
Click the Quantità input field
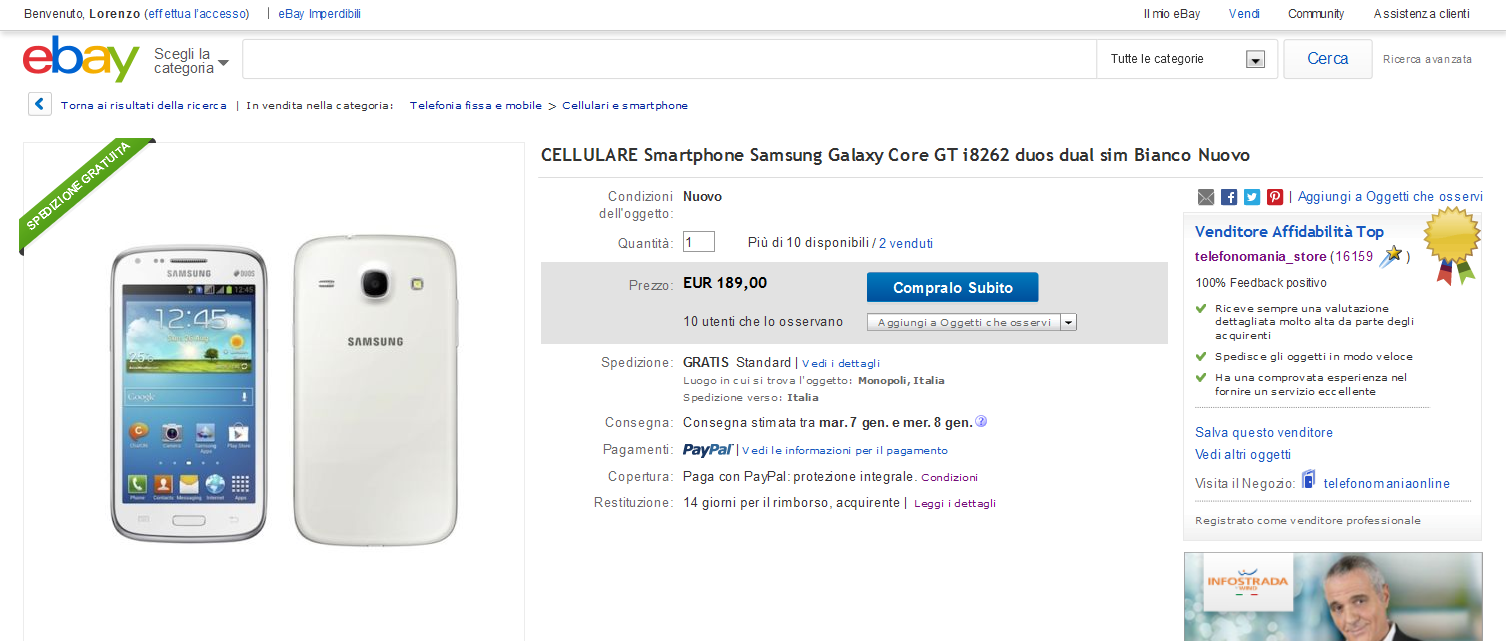tap(699, 242)
